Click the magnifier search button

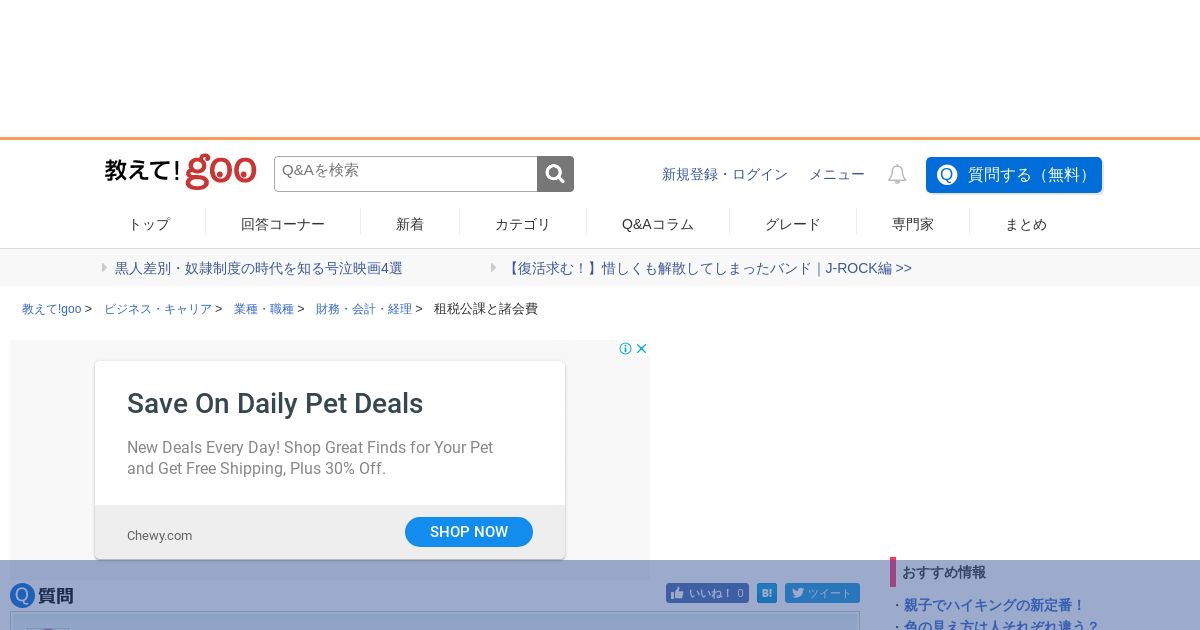[555, 174]
